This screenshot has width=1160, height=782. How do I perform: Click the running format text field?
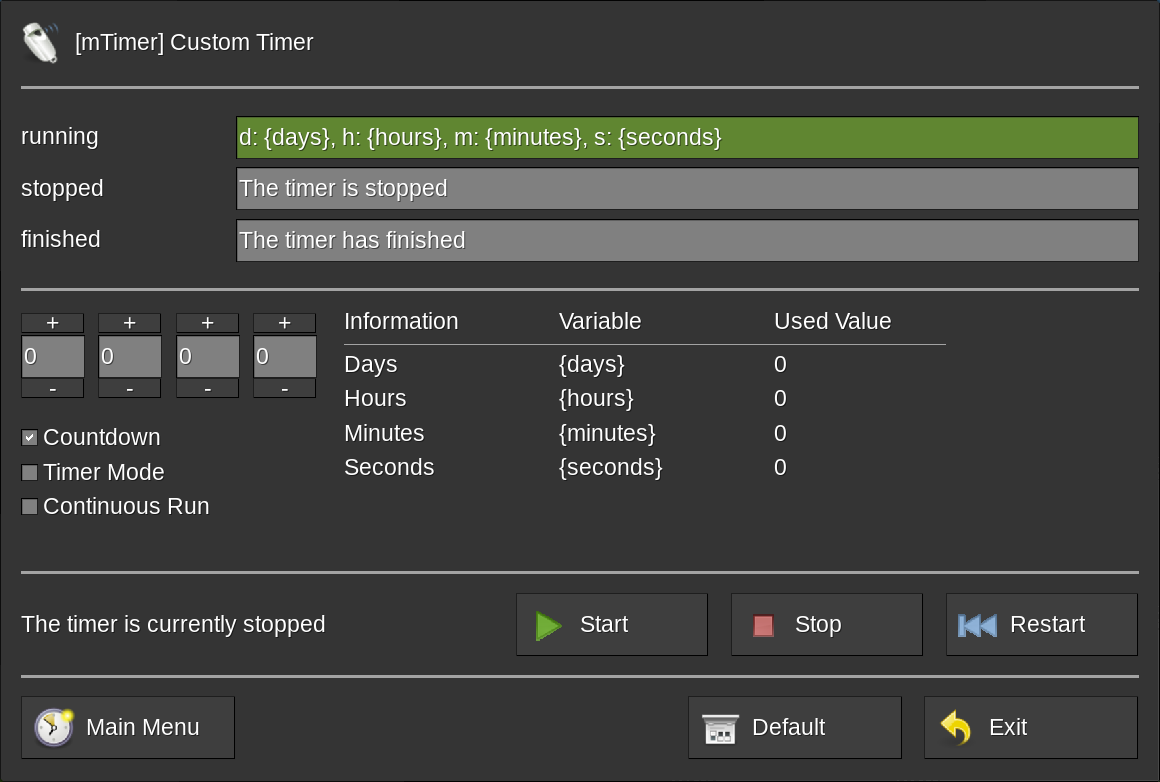pyautogui.click(x=687, y=138)
